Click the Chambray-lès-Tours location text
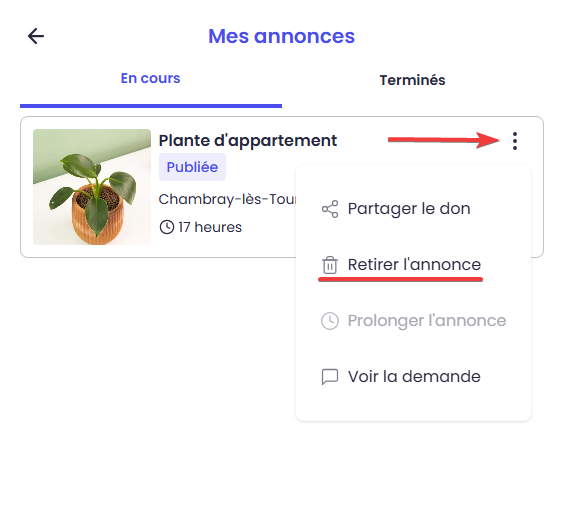Viewport: 564px width, 512px height. coord(227,199)
